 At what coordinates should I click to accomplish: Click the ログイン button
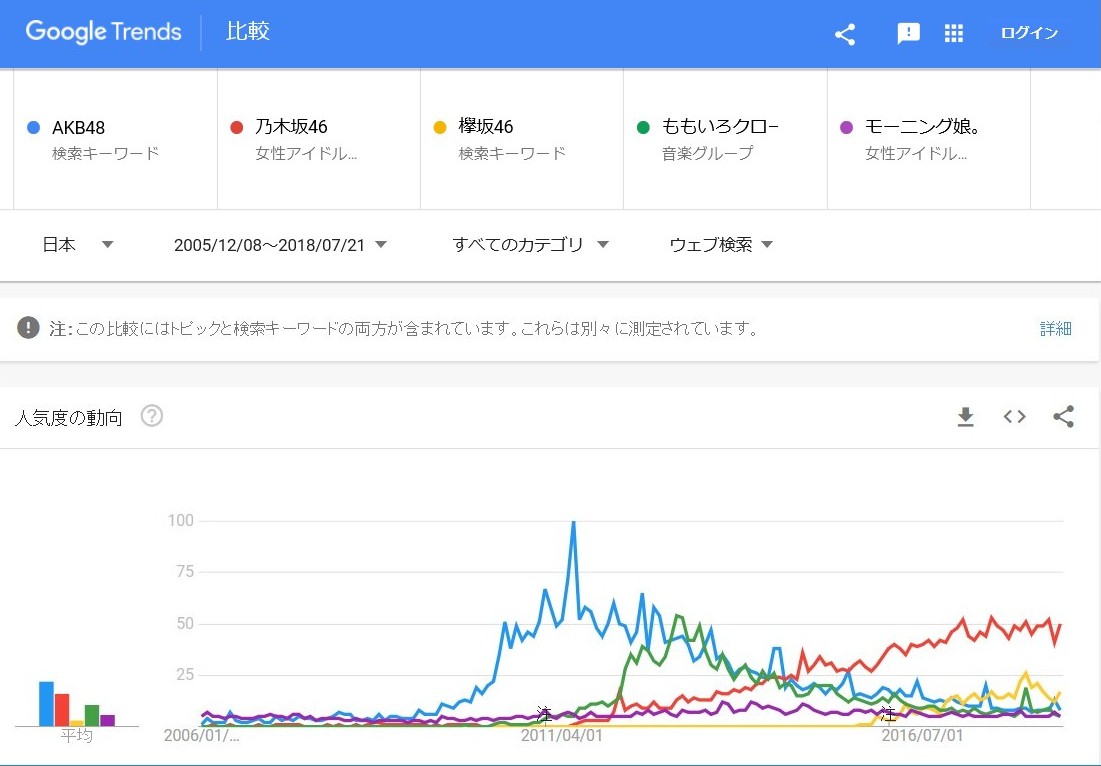tap(1029, 34)
